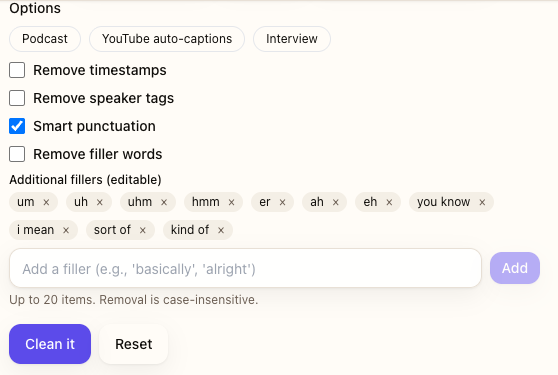Apply the Podcast preset
The height and width of the screenshot is (375, 558).
click(45, 39)
